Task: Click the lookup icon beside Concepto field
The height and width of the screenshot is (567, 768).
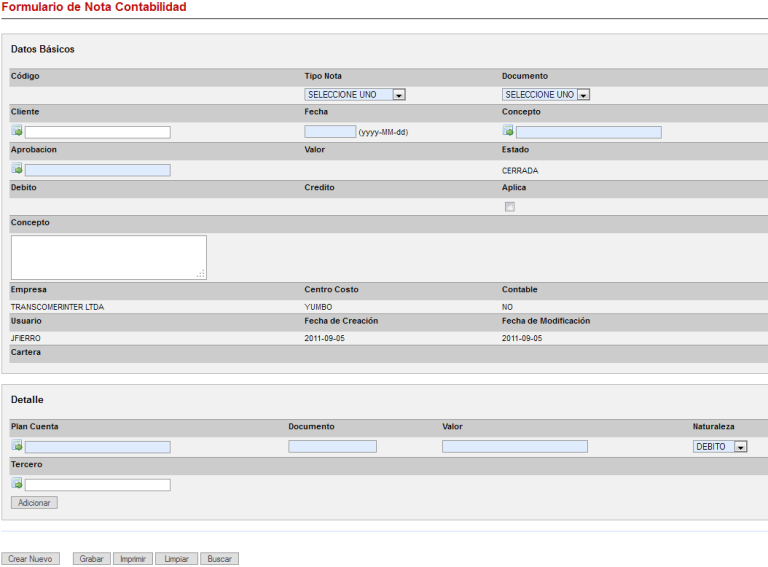Action: [x=508, y=131]
